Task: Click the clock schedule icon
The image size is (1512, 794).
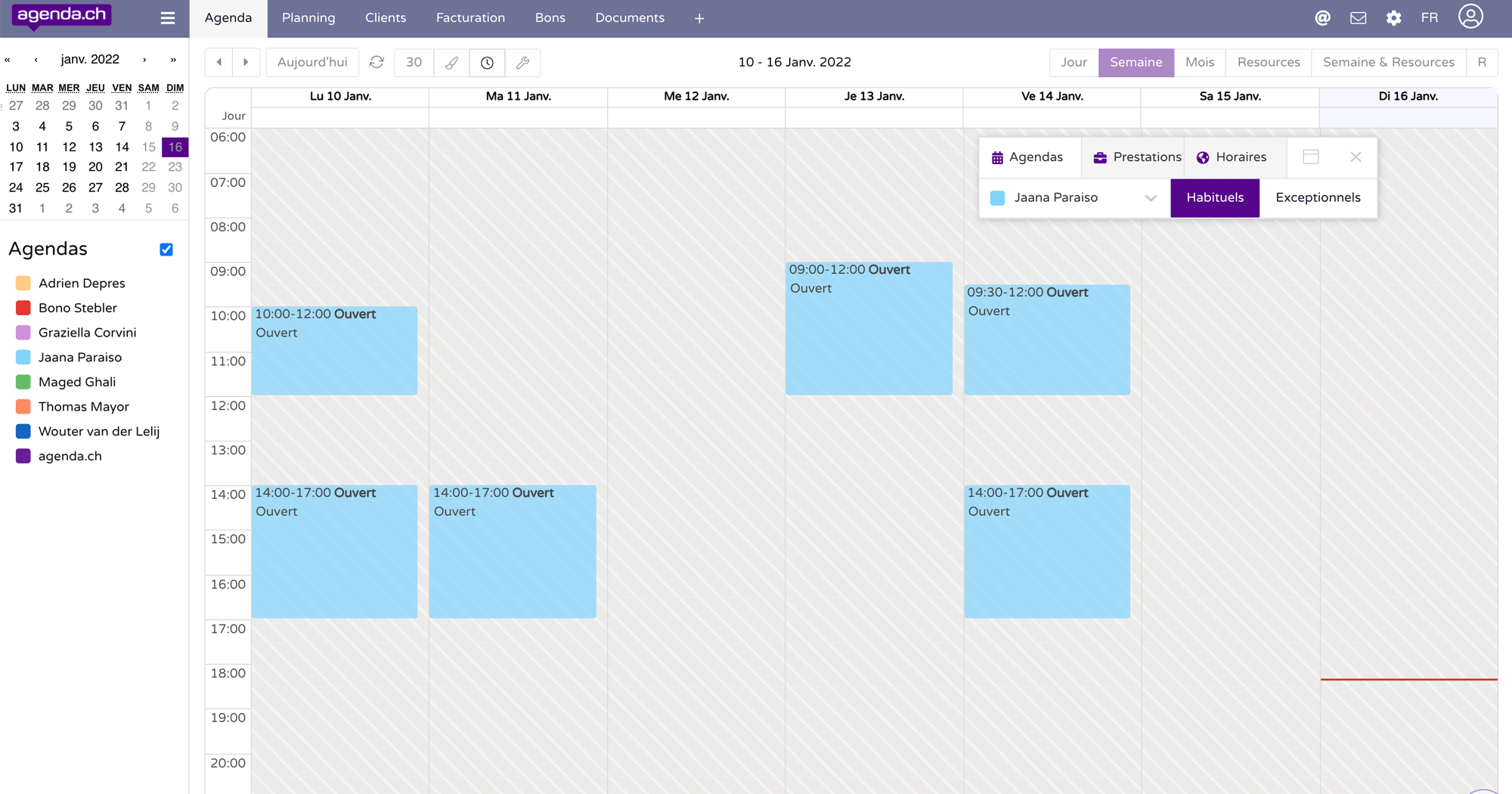Action: click(487, 63)
